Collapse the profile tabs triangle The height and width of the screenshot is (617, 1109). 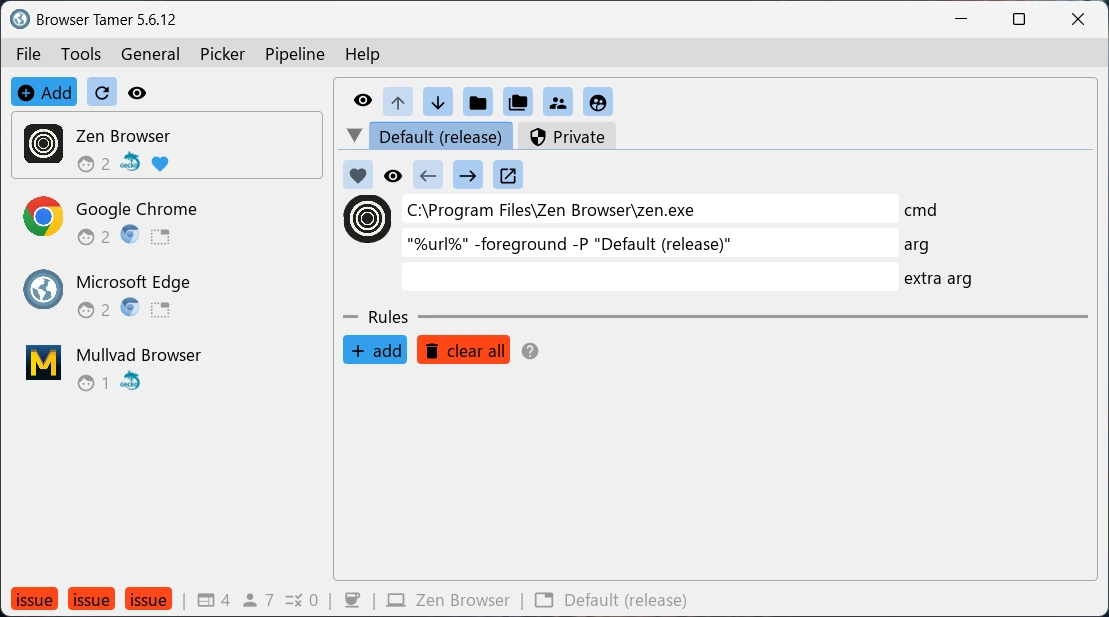pos(355,136)
